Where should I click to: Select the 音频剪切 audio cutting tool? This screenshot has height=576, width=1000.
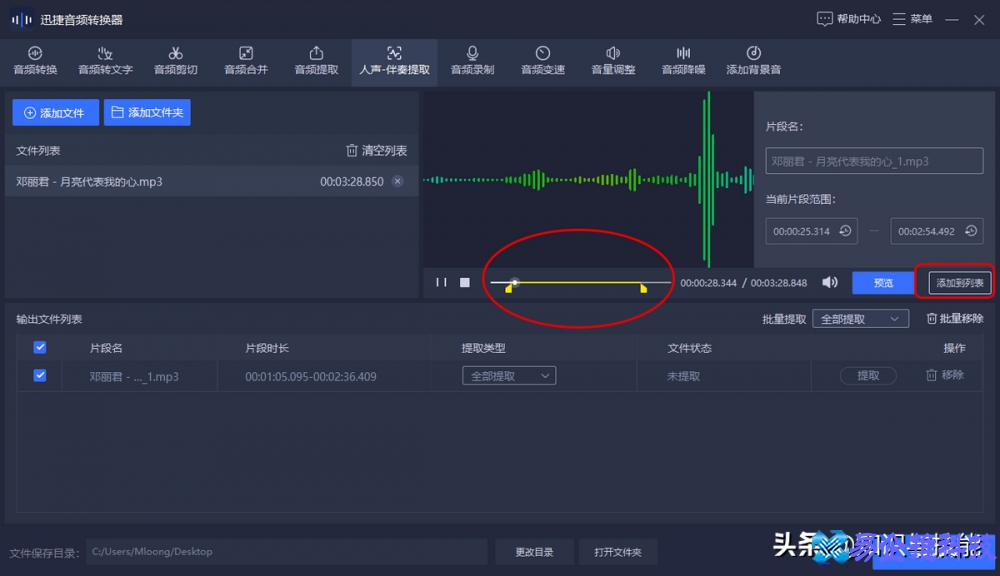[175, 60]
